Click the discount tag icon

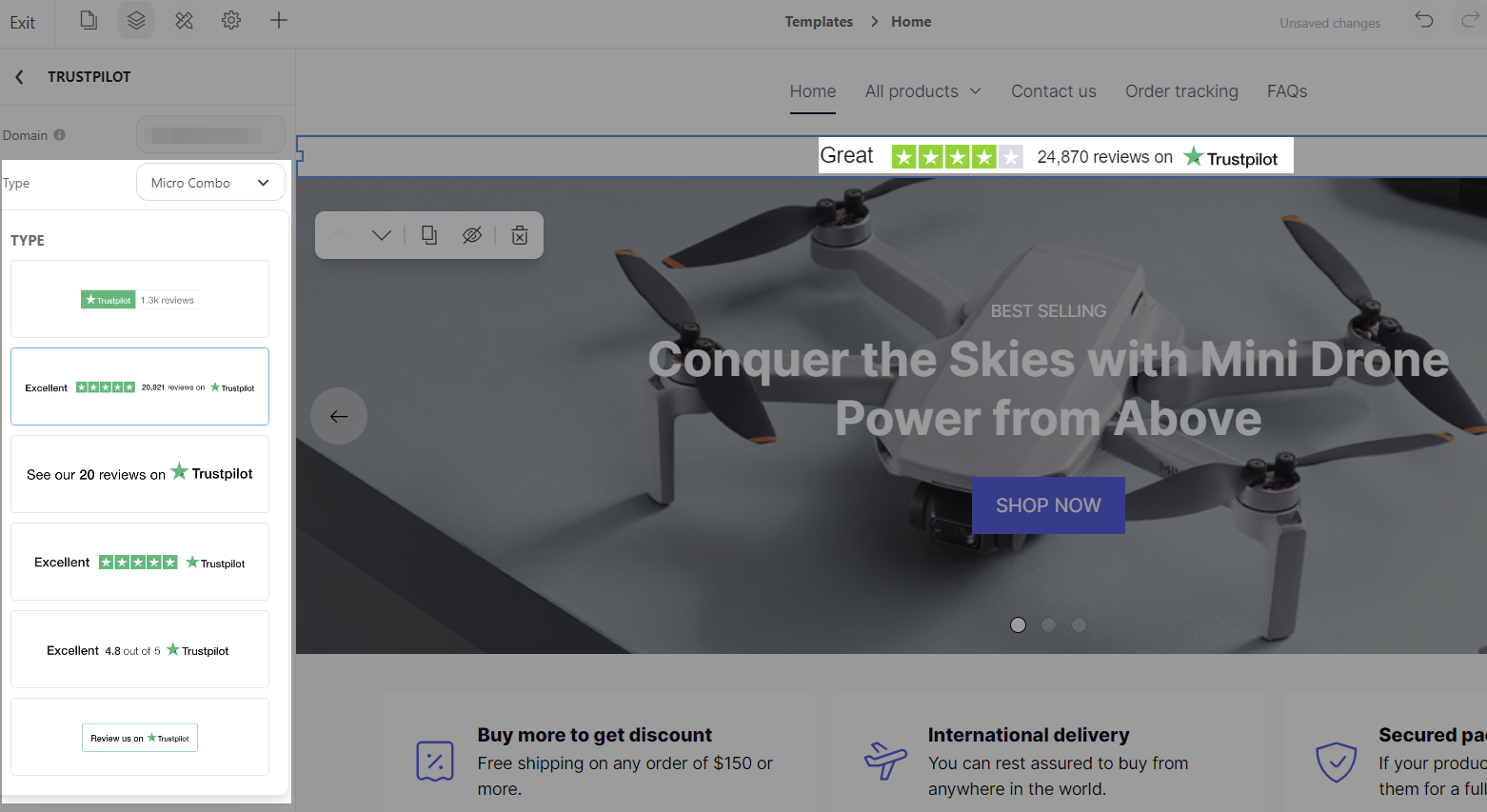pyautogui.click(x=435, y=762)
